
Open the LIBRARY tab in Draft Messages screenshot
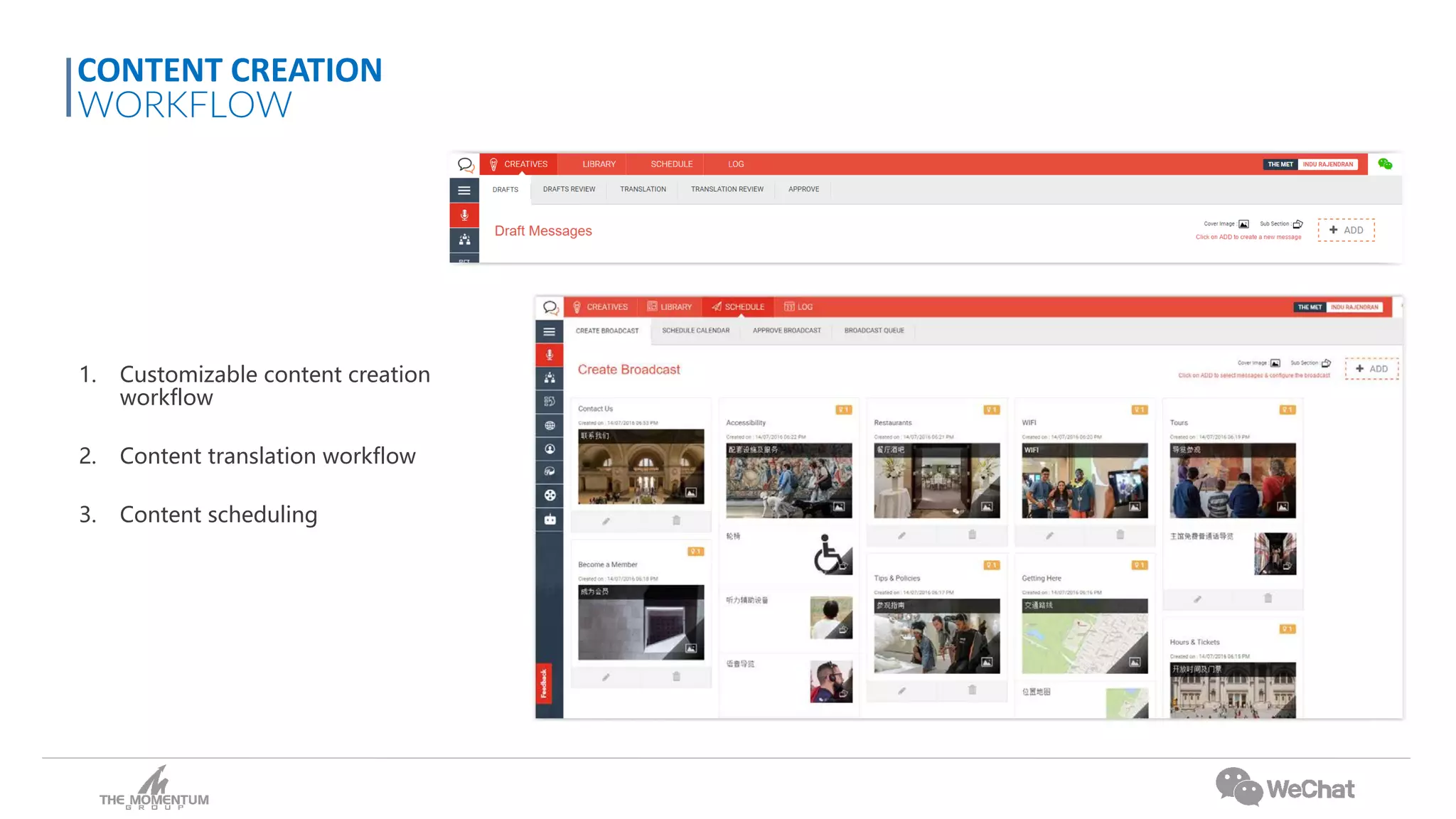coord(599,164)
